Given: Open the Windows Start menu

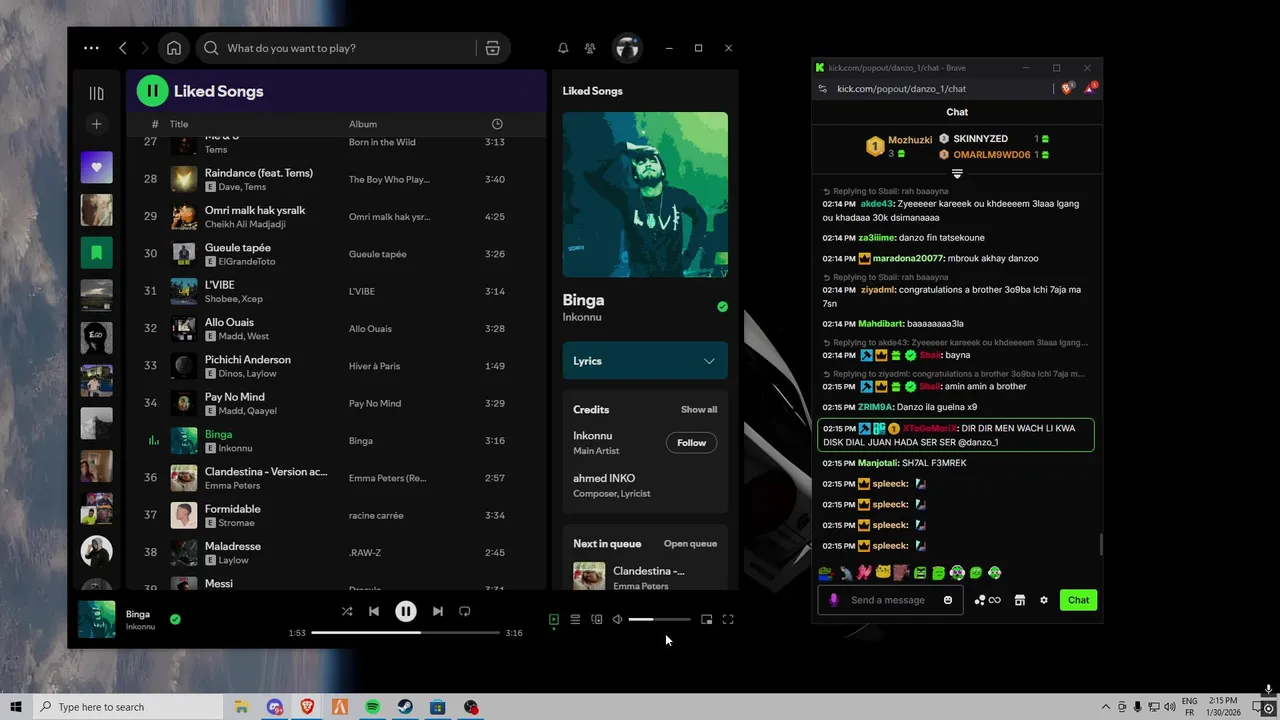Looking at the screenshot, I should coord(16,707).
